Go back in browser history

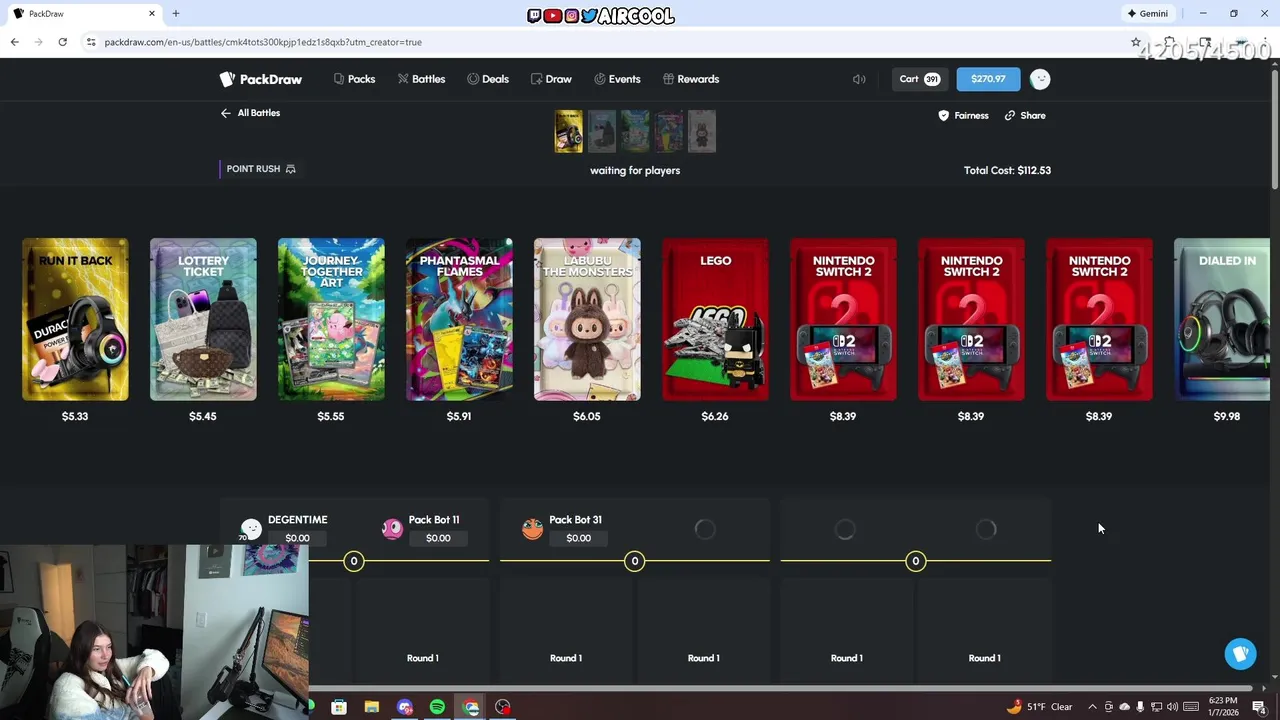point(14,42)
